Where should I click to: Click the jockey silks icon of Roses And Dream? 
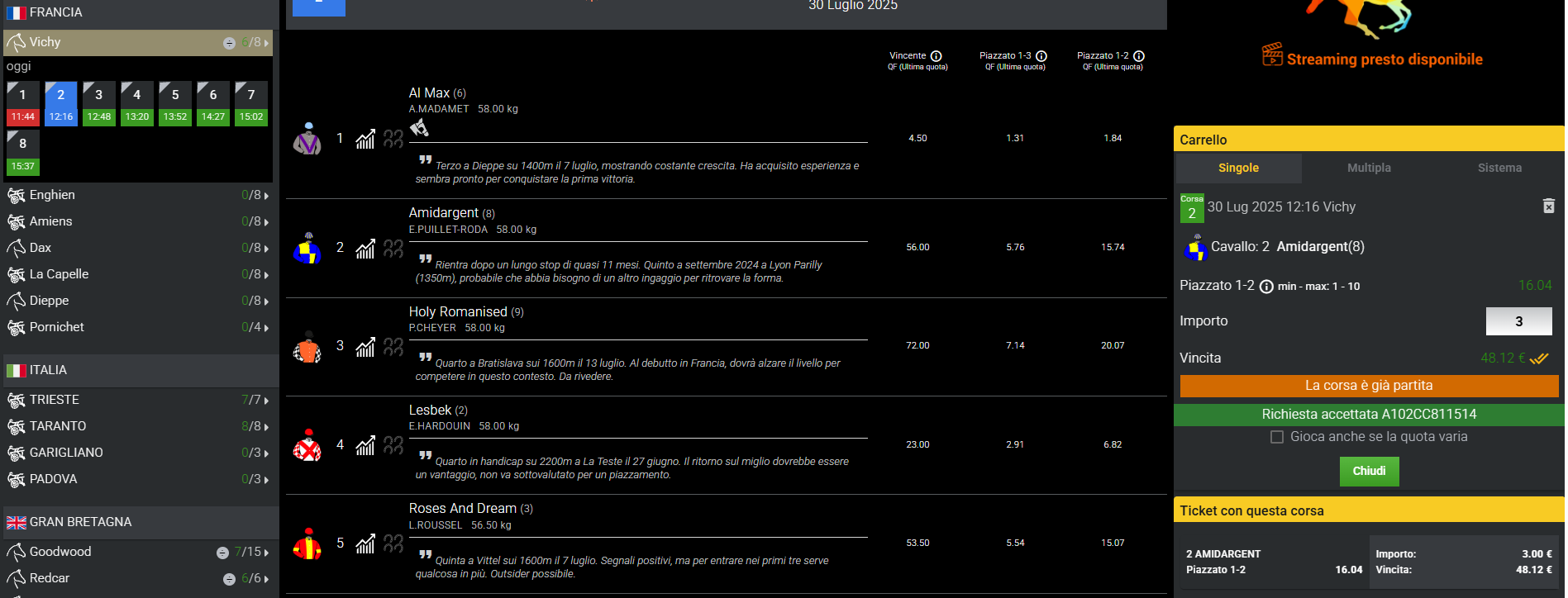coord(307,543)
